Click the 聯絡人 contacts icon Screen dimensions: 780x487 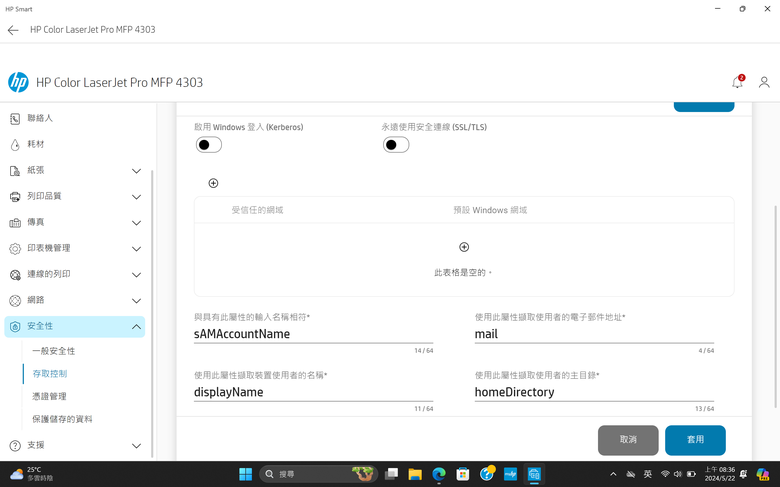[15, 118]
